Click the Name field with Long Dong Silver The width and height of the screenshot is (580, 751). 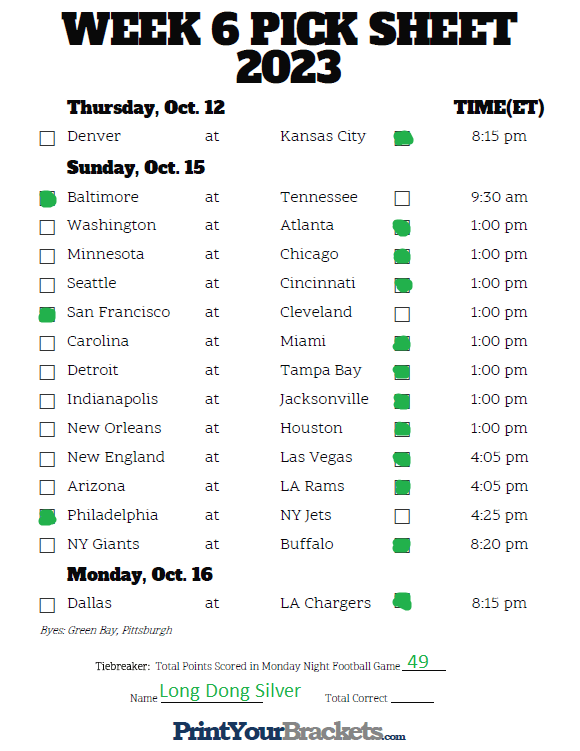(230, 691)
